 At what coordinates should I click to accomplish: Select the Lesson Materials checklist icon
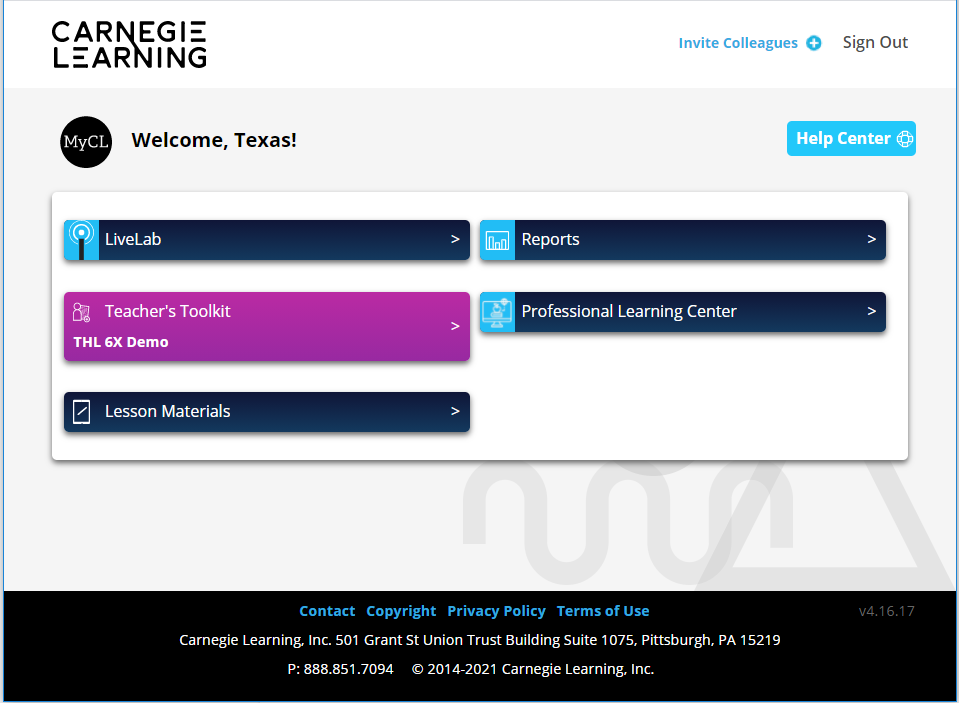(81, 411)
